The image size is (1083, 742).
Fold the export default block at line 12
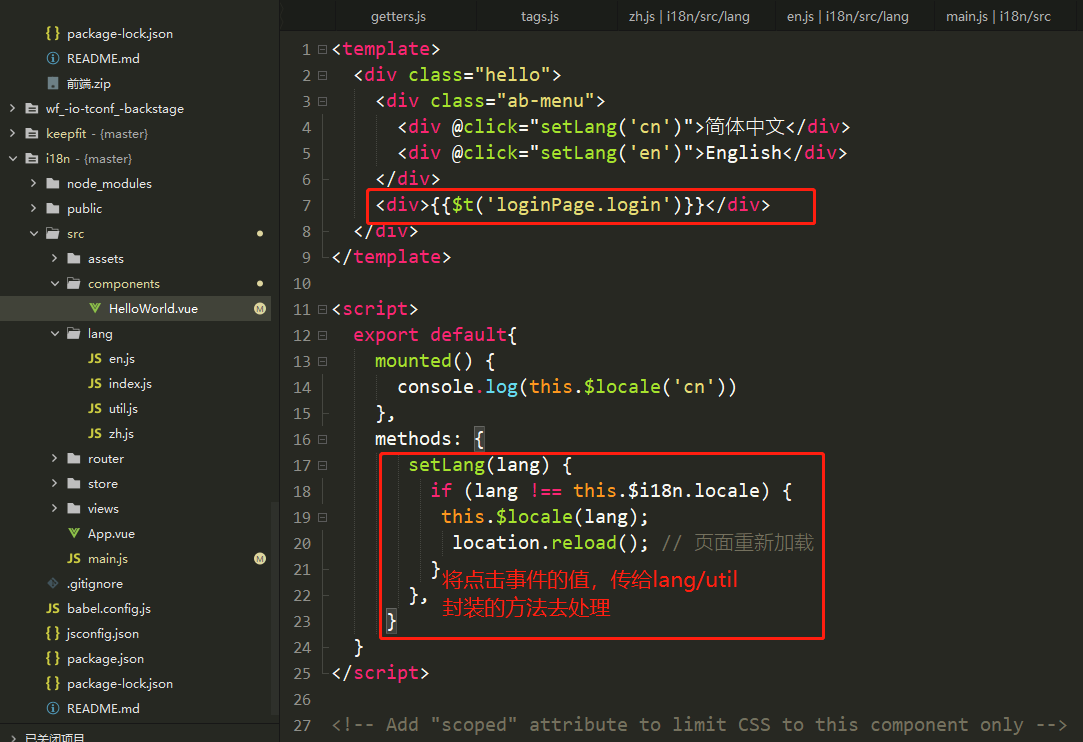[x=322, y=335]
